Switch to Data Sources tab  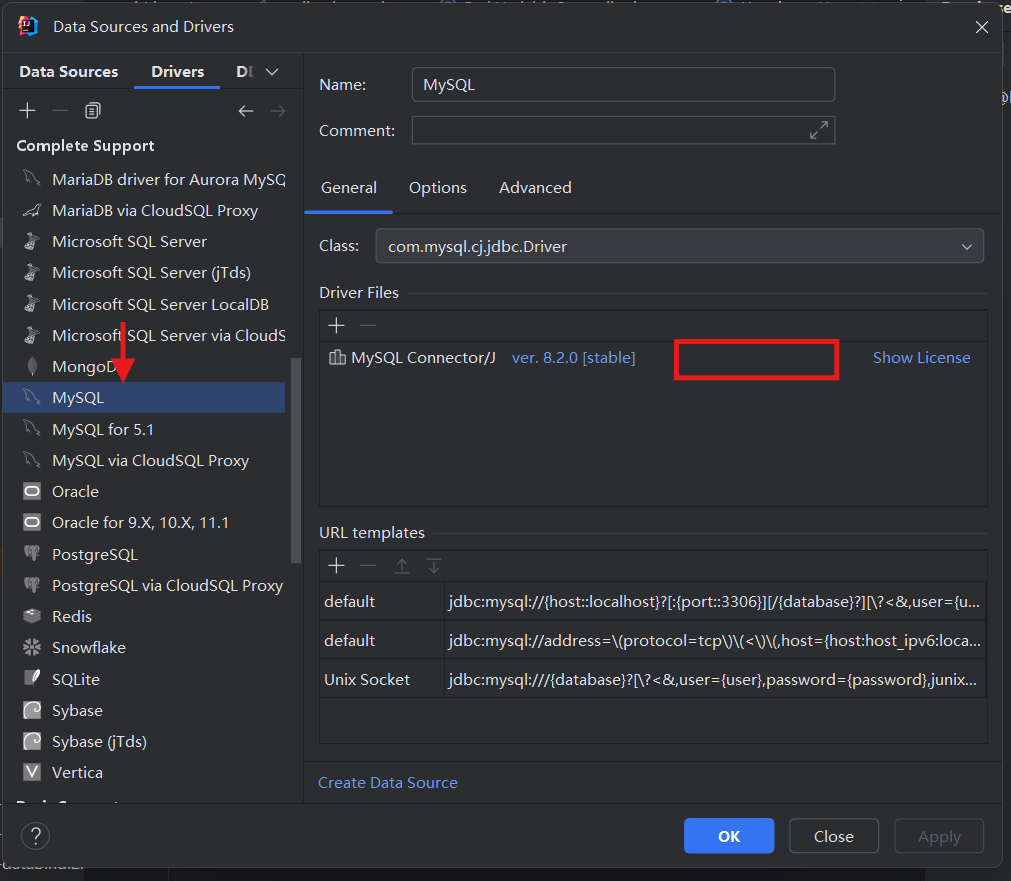pos(69,72)
